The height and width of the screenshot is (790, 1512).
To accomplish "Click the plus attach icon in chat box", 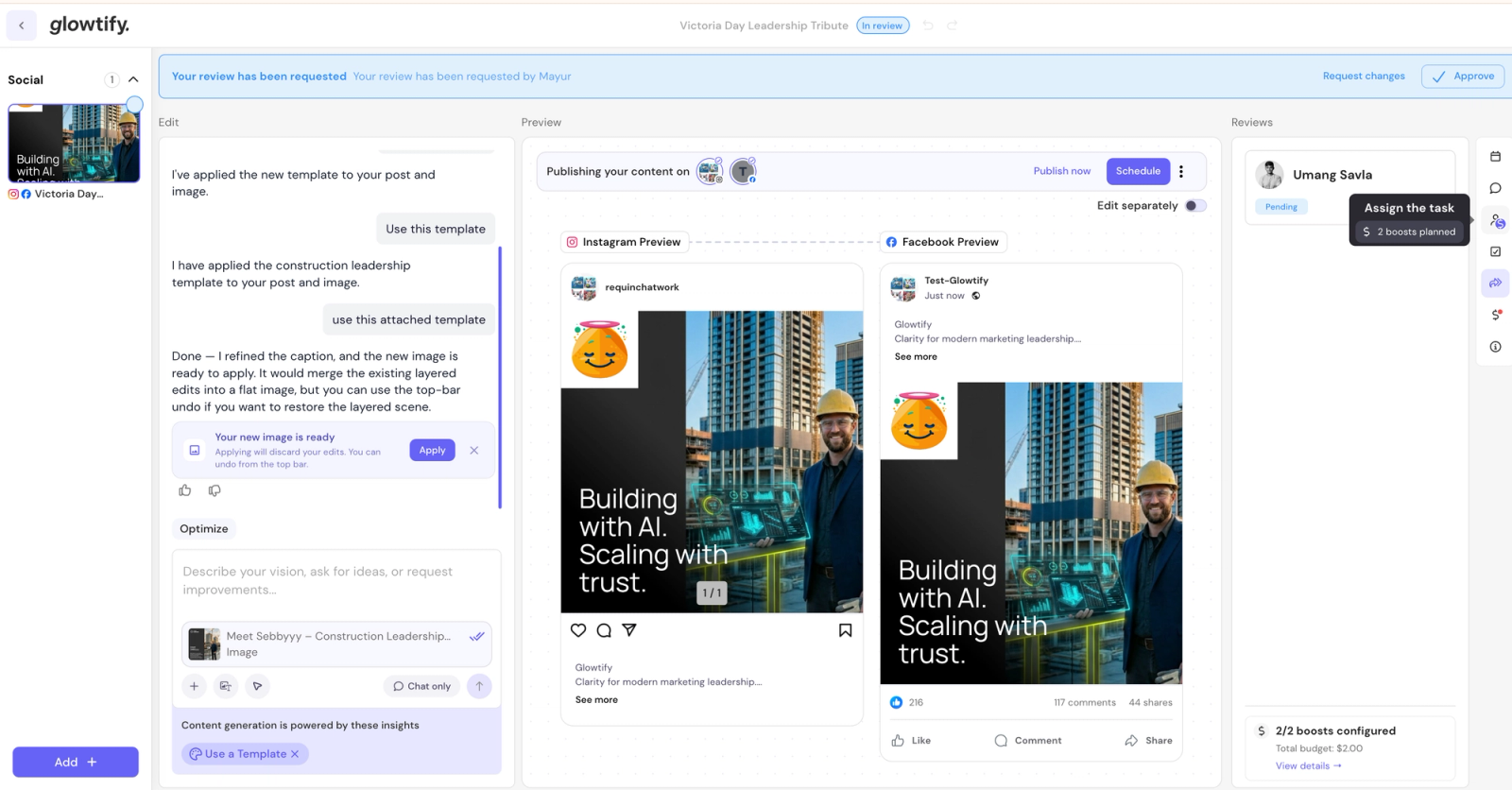I will [x=194, y=686].
